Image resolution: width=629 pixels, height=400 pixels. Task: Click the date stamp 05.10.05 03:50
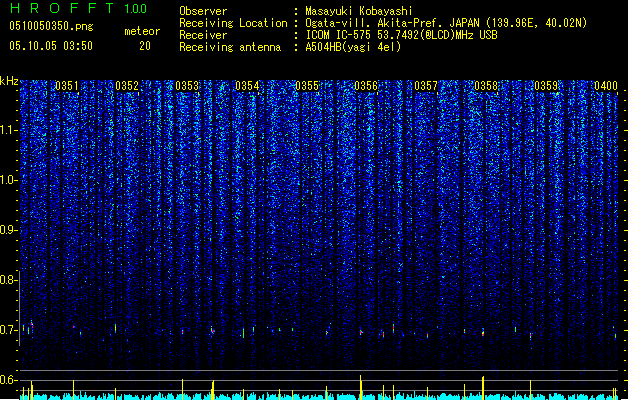(51, 46)
